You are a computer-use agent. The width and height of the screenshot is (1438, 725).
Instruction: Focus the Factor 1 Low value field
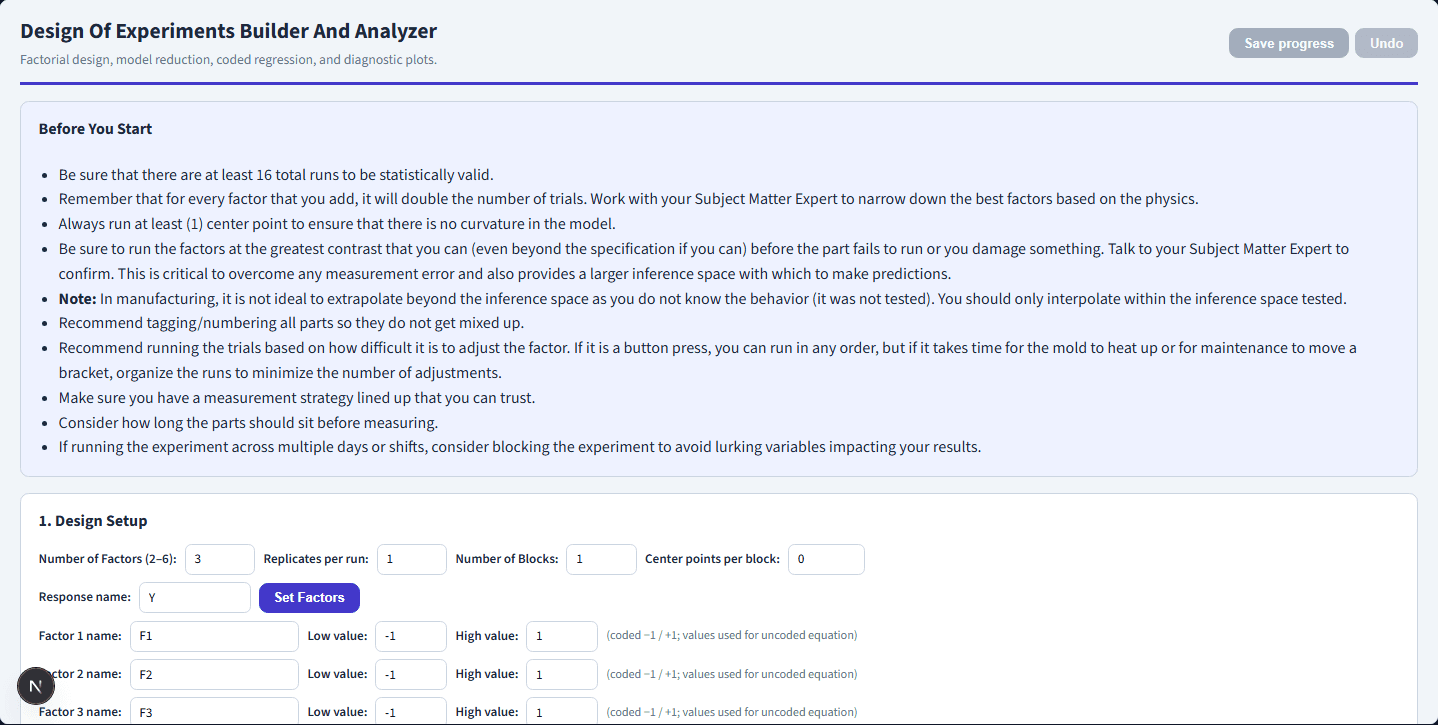(411, 636)
